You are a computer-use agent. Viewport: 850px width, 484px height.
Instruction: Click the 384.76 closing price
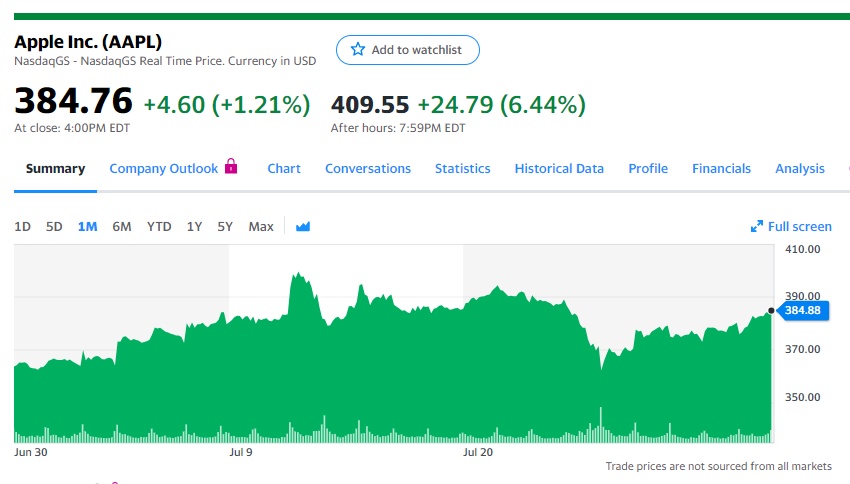click(x=73, y=101)
